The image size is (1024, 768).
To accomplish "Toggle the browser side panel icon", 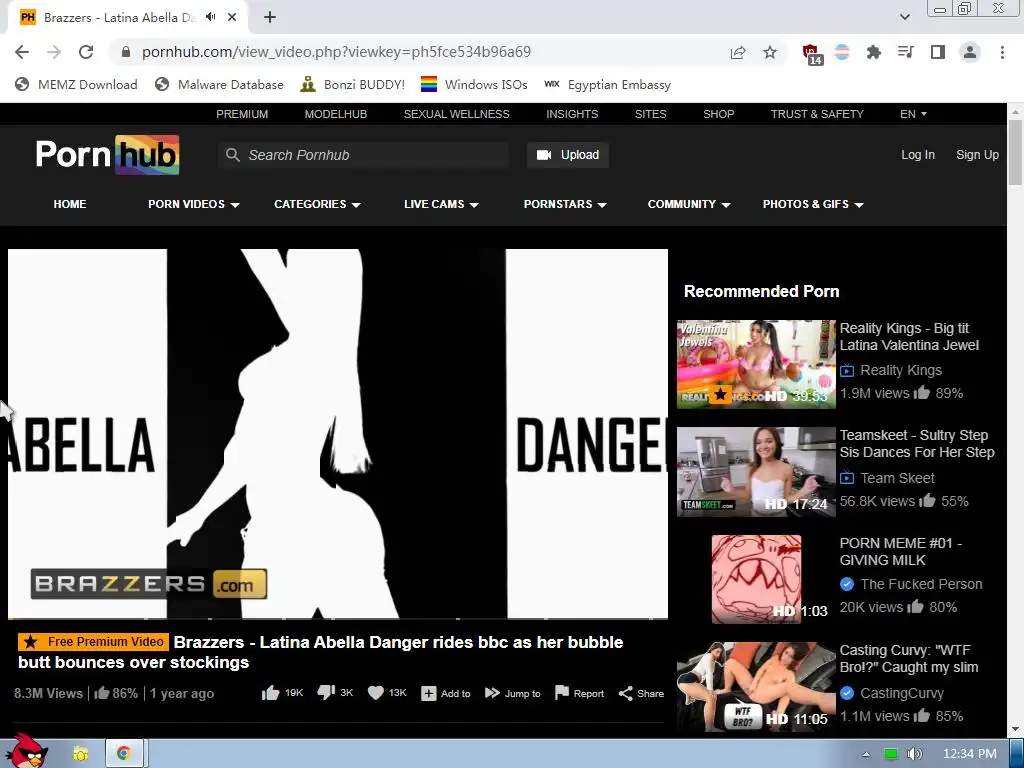I will (938, 52).
